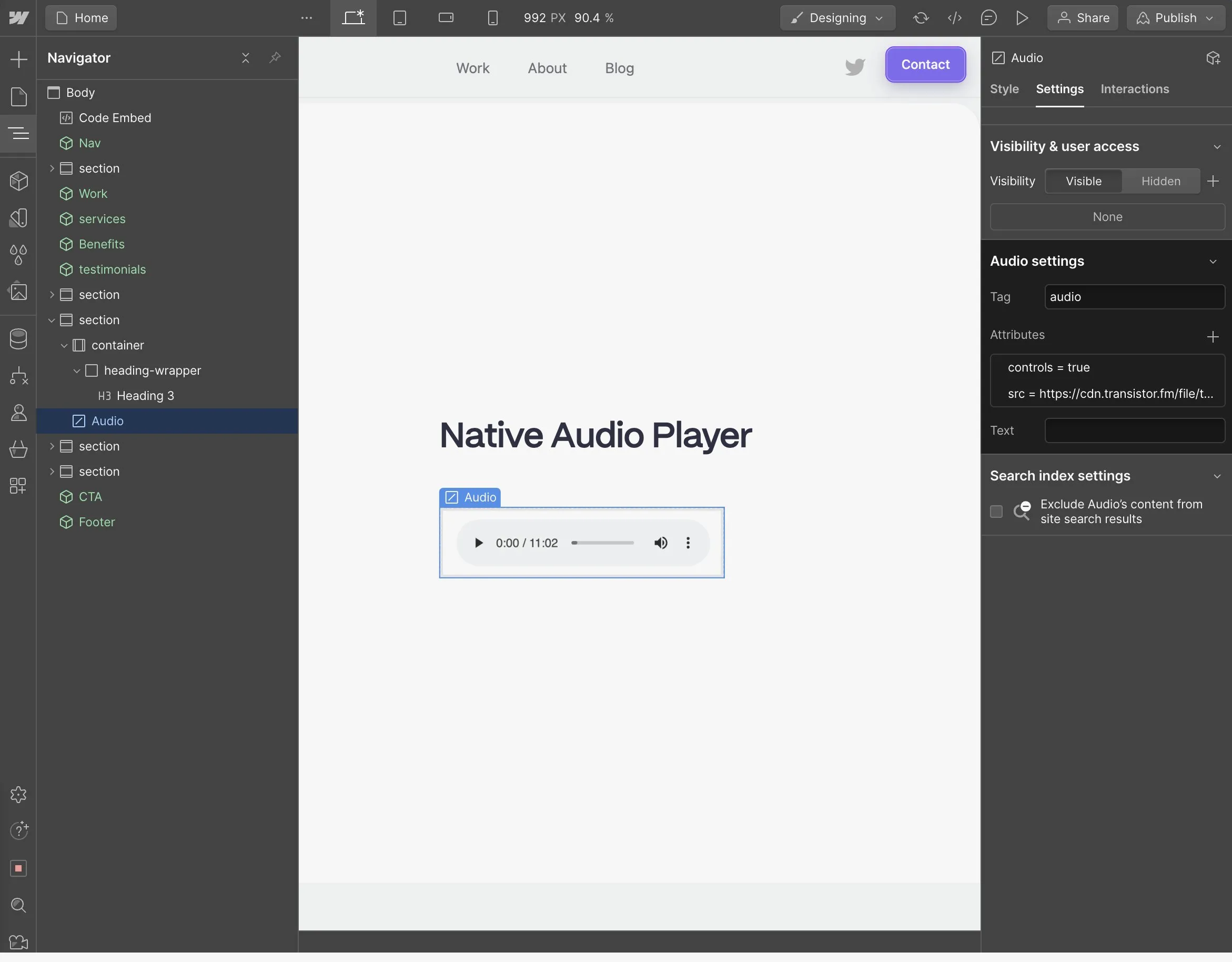The height and width of the screenshot is (962, 1232).
Task: Open the Publish dropdown
Action: 1176,18
